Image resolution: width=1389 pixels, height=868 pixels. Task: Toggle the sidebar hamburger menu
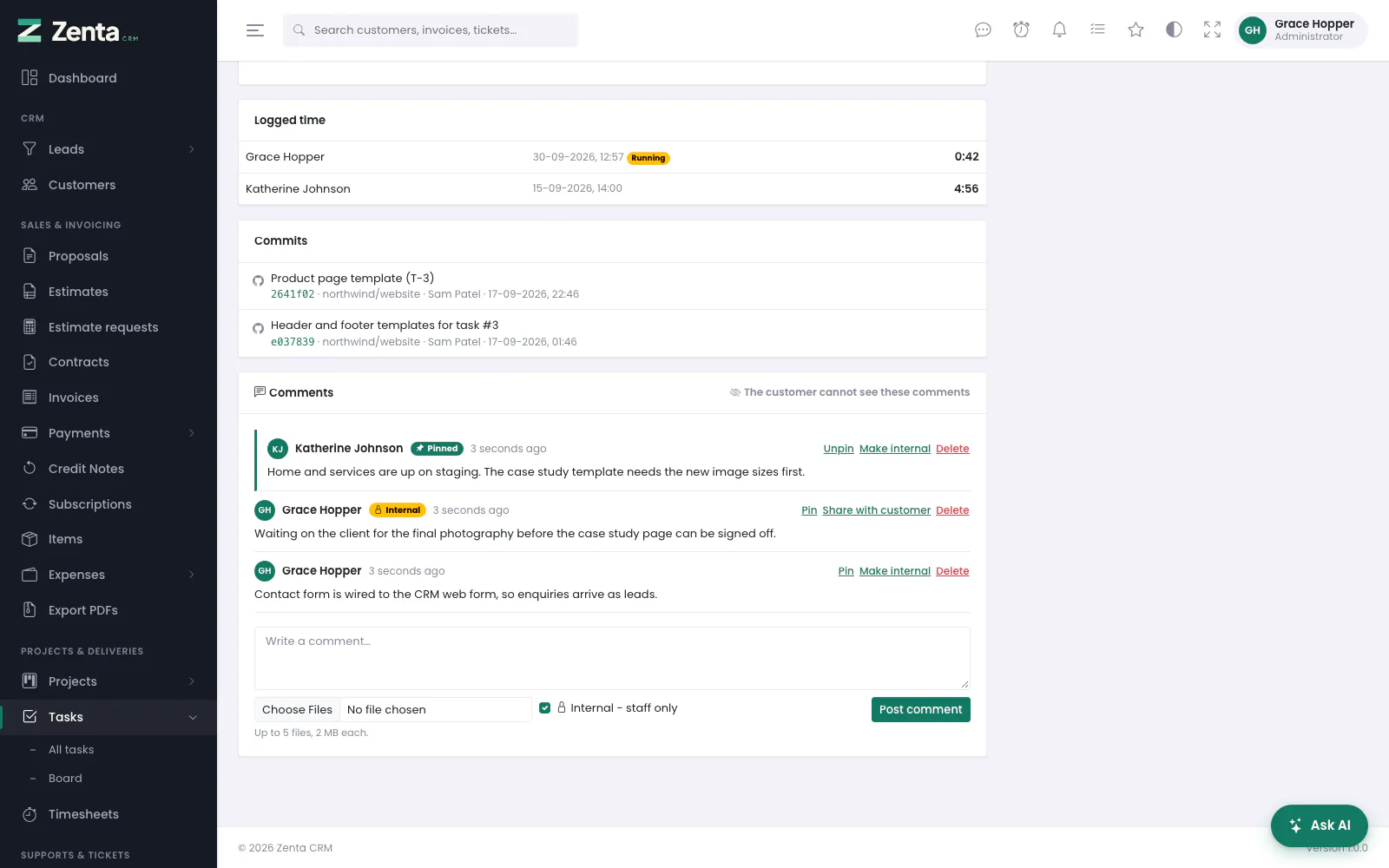255,30
